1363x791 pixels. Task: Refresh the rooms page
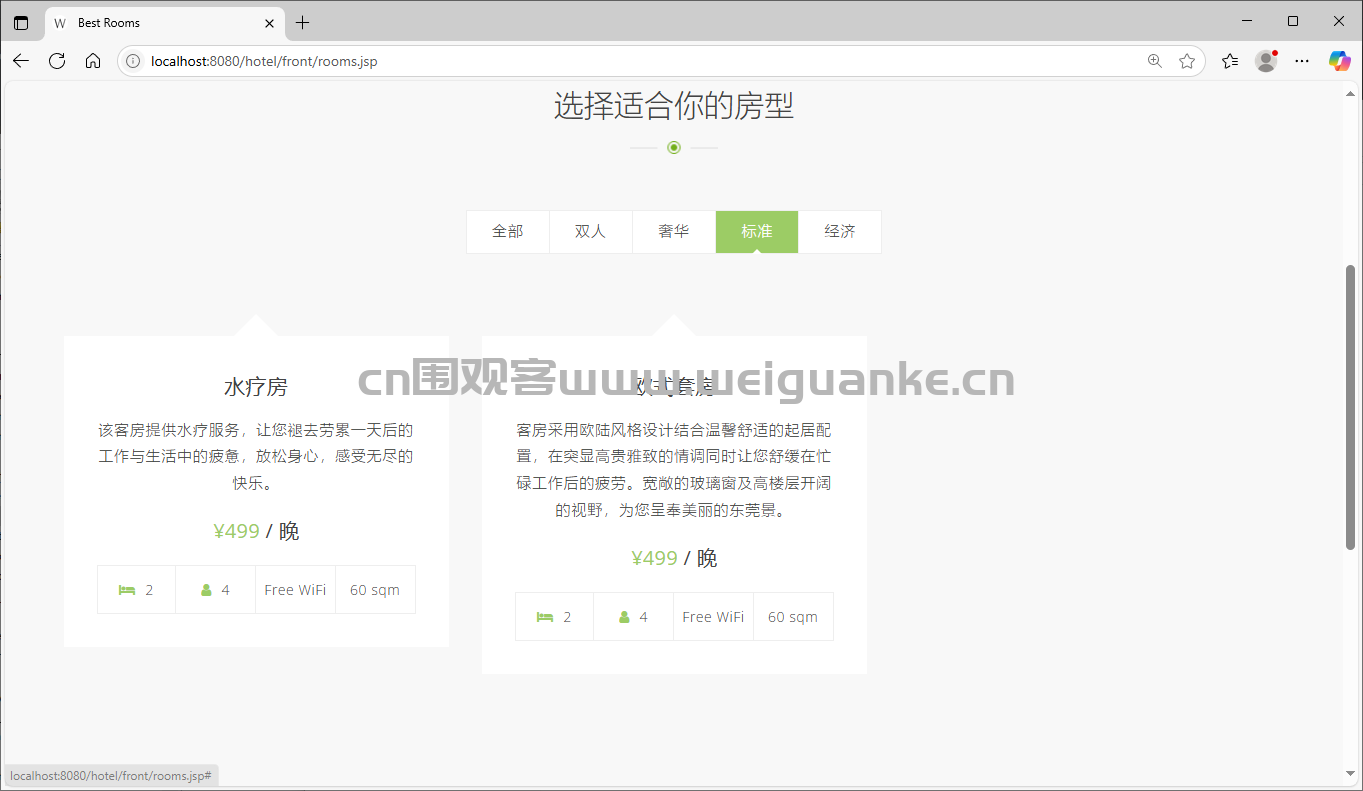point(57,61)
